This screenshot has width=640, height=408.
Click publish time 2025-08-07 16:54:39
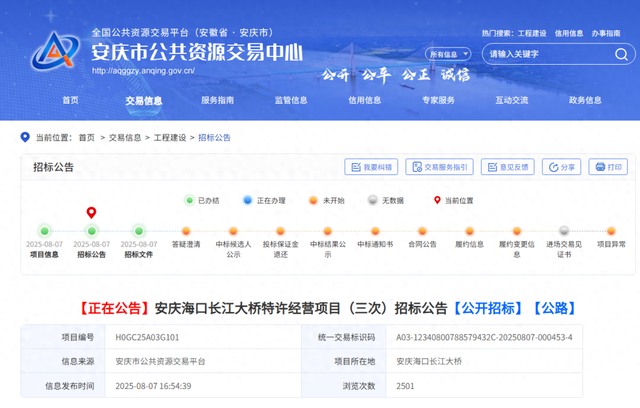point(153,386)
